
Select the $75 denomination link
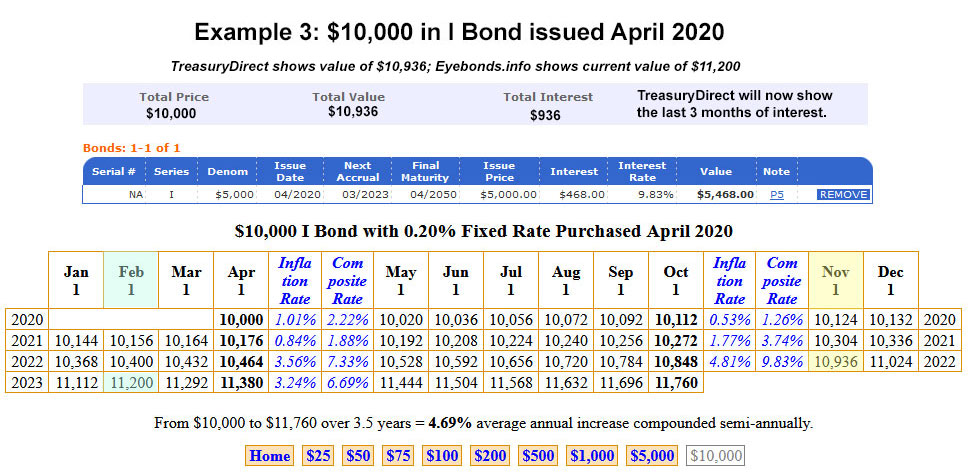coord(398,456)
